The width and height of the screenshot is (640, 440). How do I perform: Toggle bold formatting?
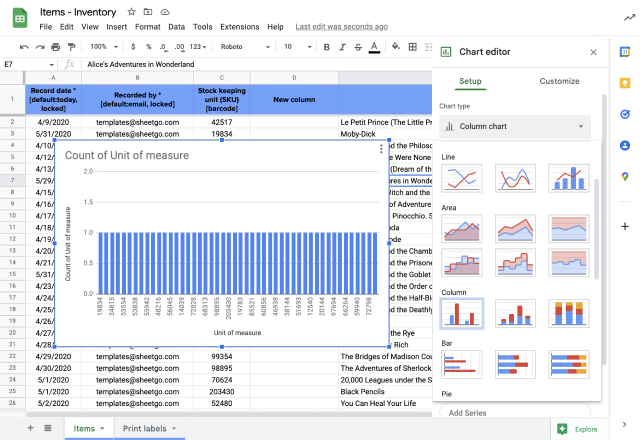pos(327,47)
